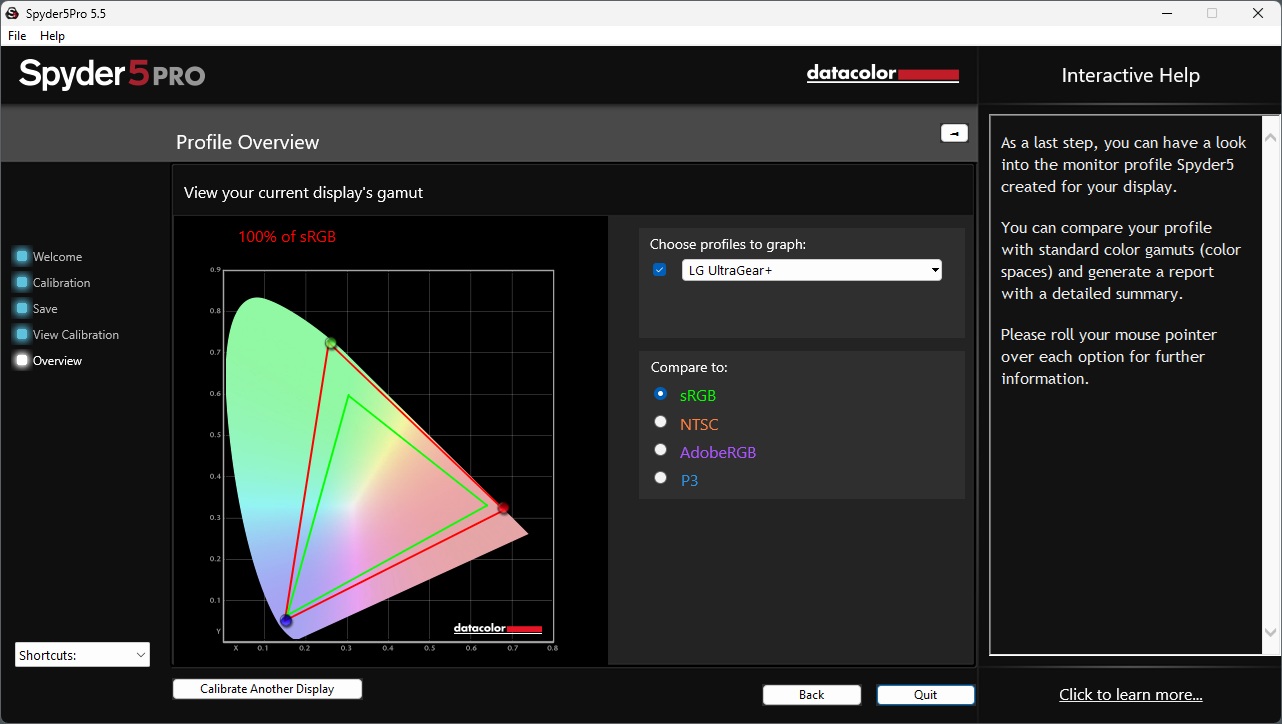
Task: Click the Save step indicator icon
Action: [x=22, y=308]
